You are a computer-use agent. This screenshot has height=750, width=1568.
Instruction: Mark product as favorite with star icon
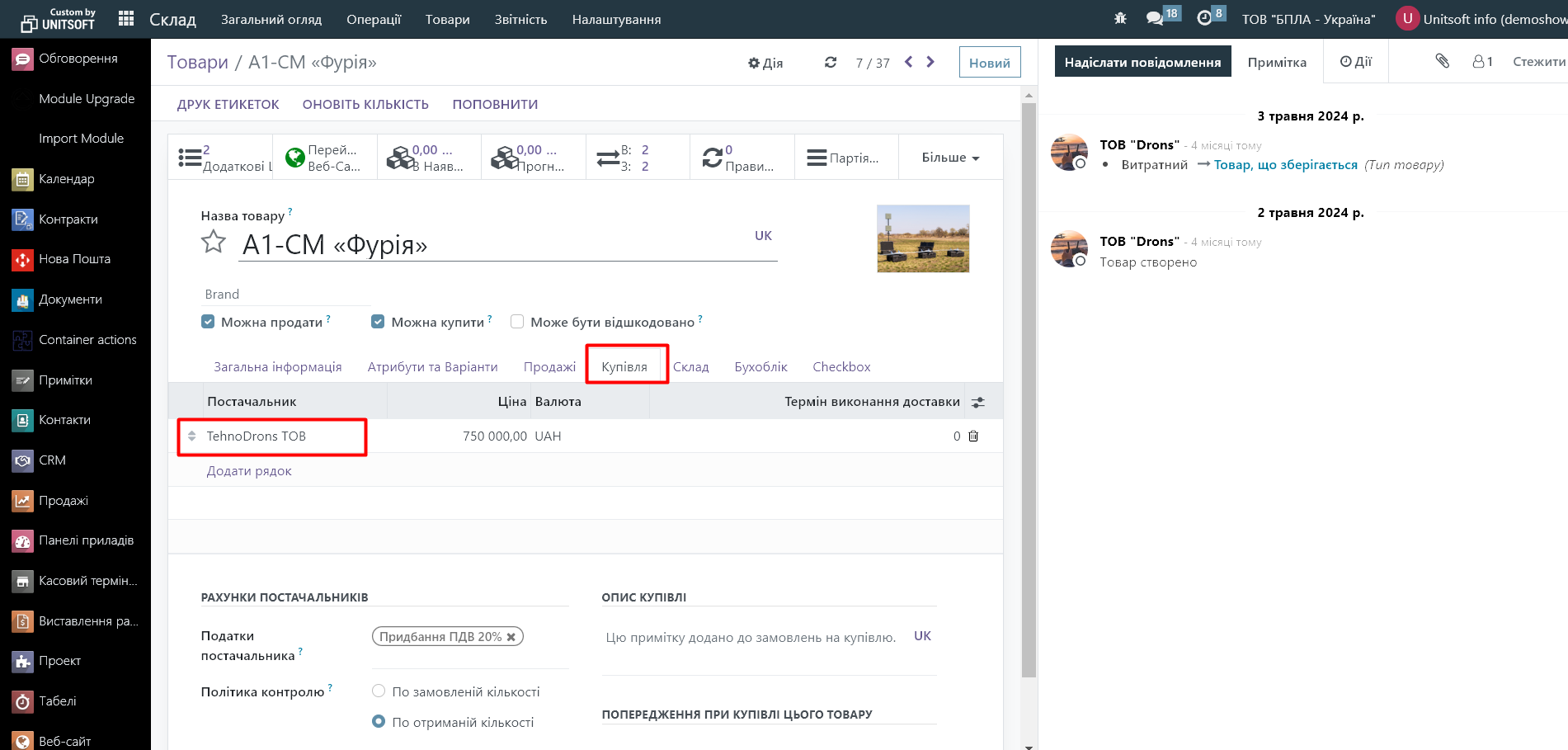[x=214, y=243]
